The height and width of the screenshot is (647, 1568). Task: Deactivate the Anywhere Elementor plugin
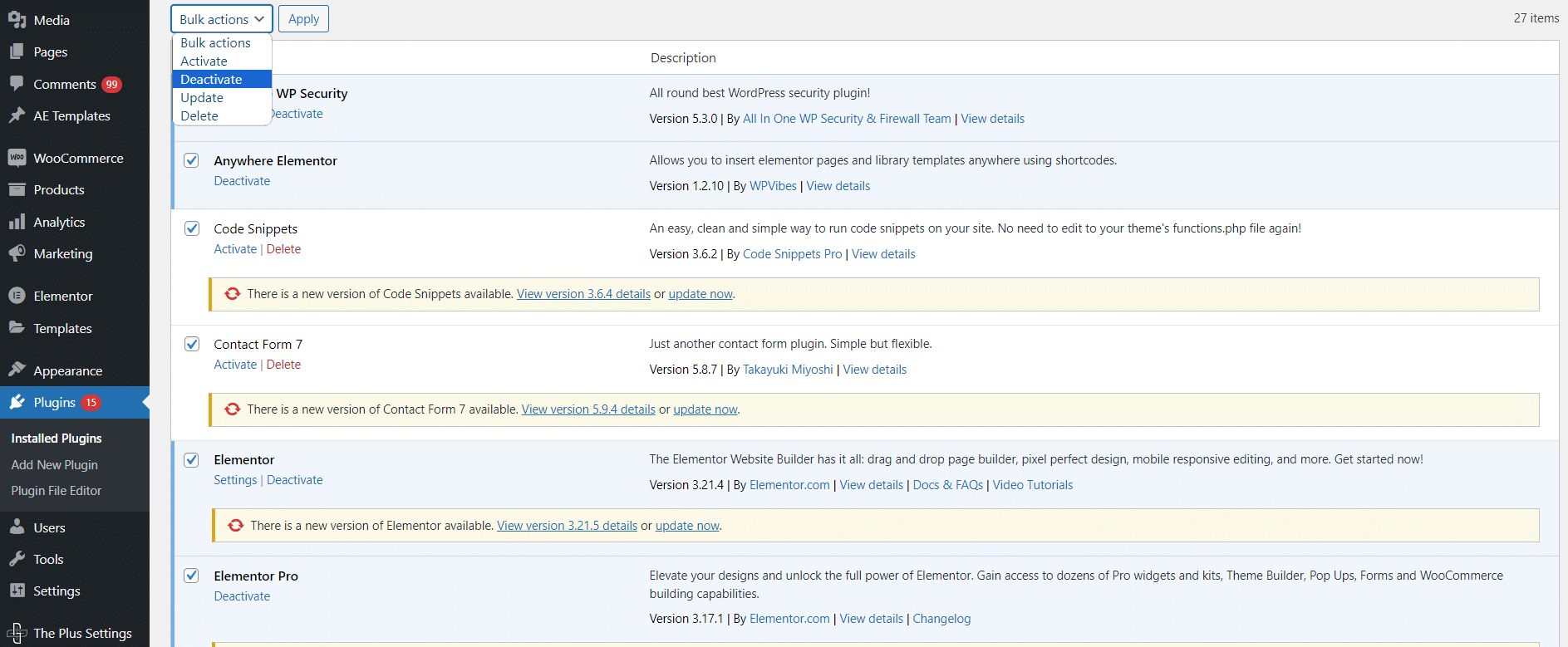[x=242, y=181]
